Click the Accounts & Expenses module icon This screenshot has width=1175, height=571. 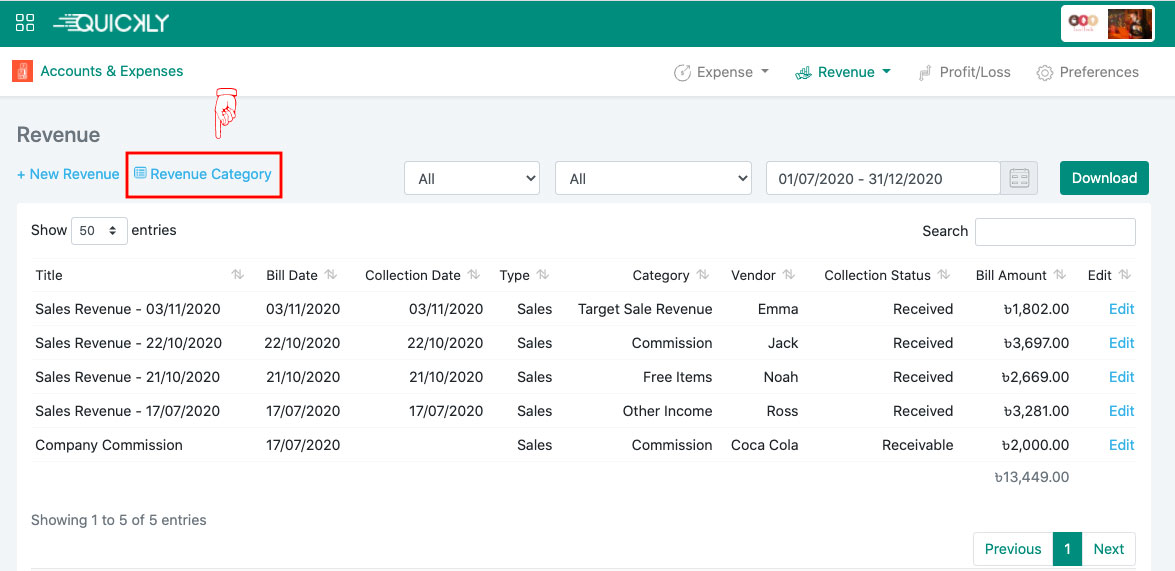22,72
